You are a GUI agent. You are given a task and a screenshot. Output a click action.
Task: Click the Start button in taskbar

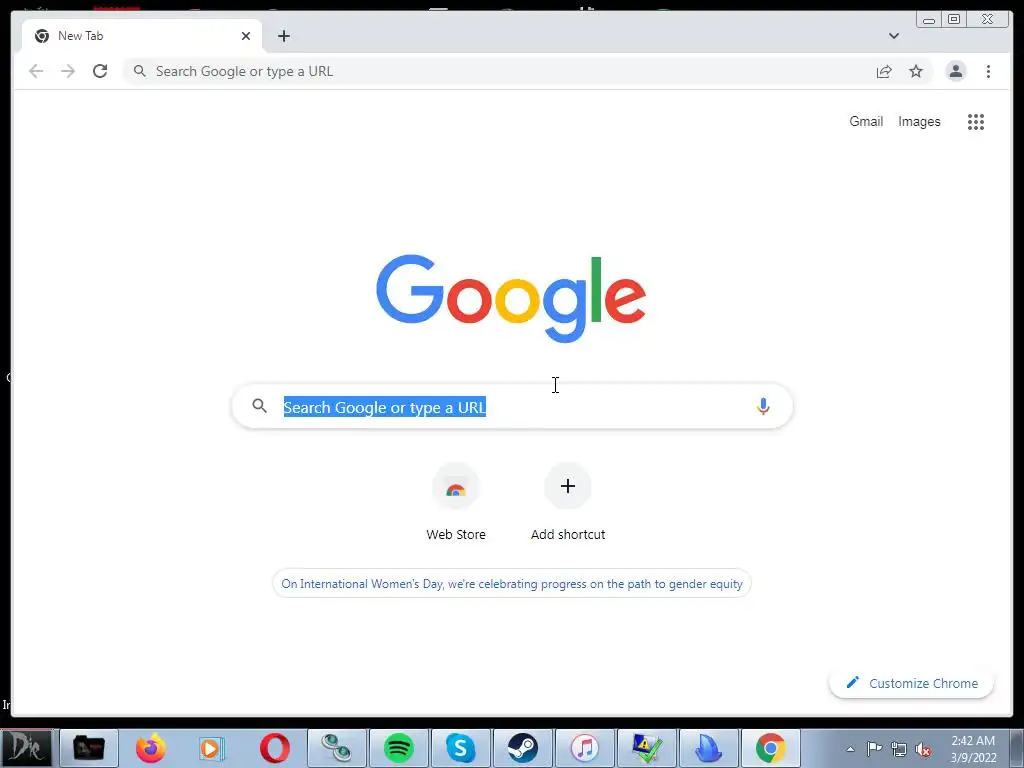[x=26, y=748]
